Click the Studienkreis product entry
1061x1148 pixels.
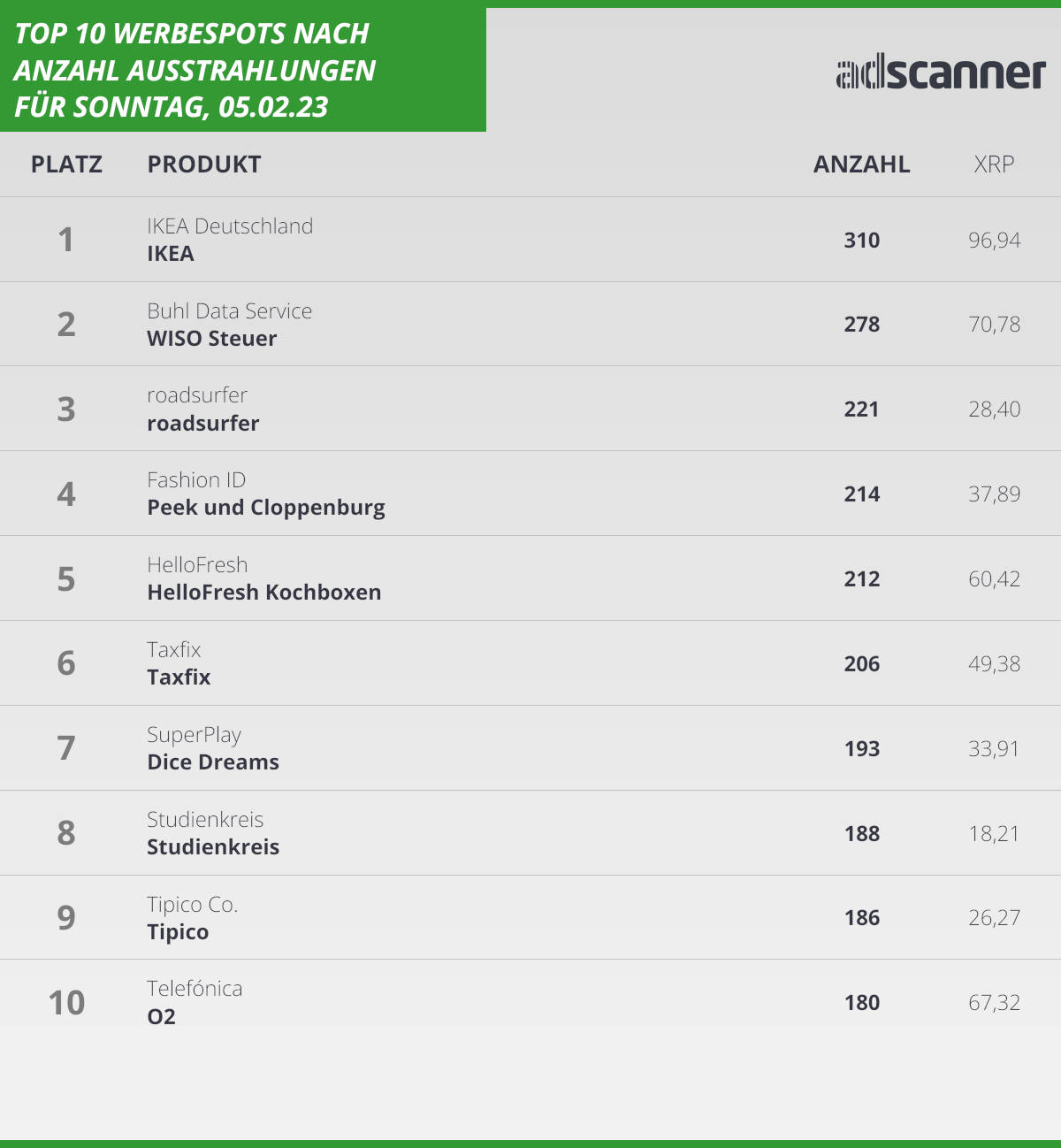tap(213, 847)
